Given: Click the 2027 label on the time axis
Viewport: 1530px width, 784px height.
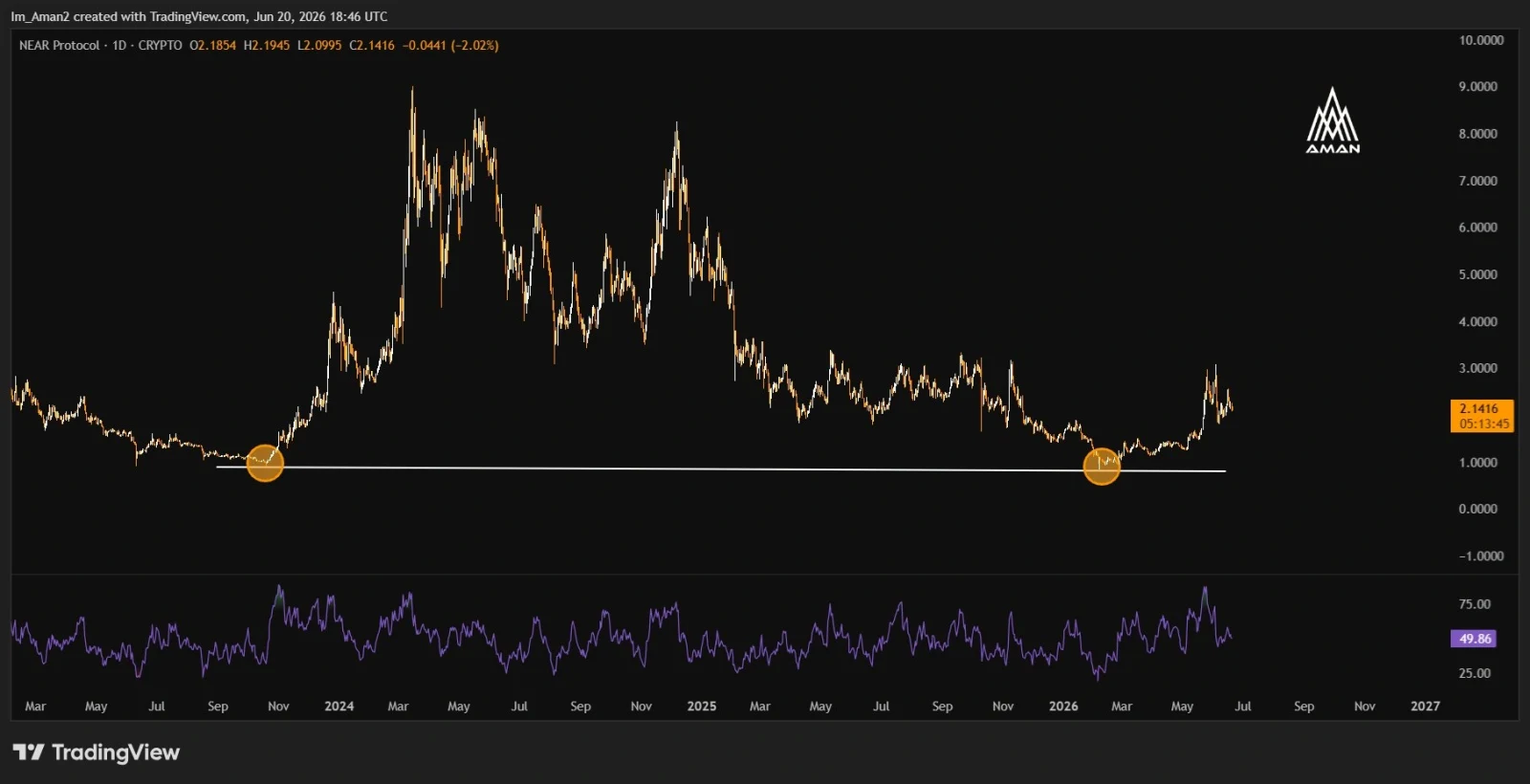Looking at the screenshot, I should [x=1425, y=707].
